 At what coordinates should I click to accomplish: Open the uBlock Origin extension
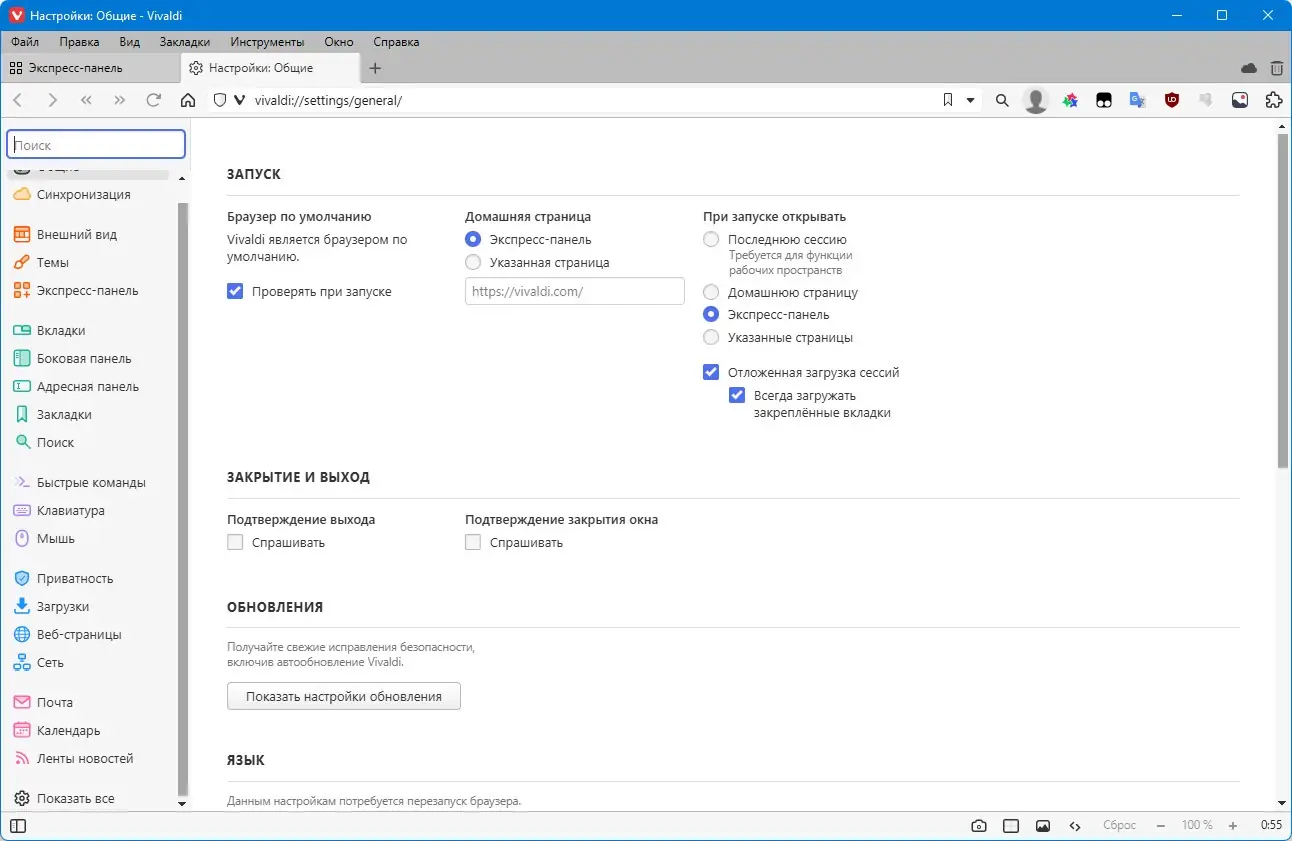[1171, 100]
